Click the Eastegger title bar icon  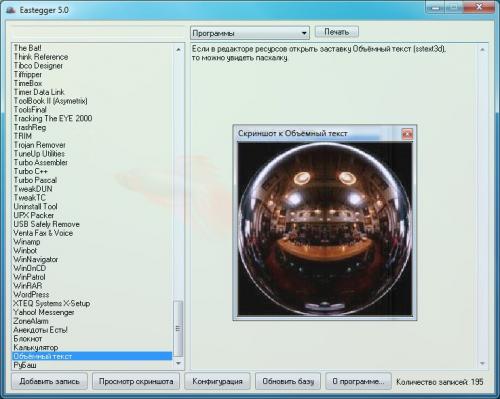11,10
